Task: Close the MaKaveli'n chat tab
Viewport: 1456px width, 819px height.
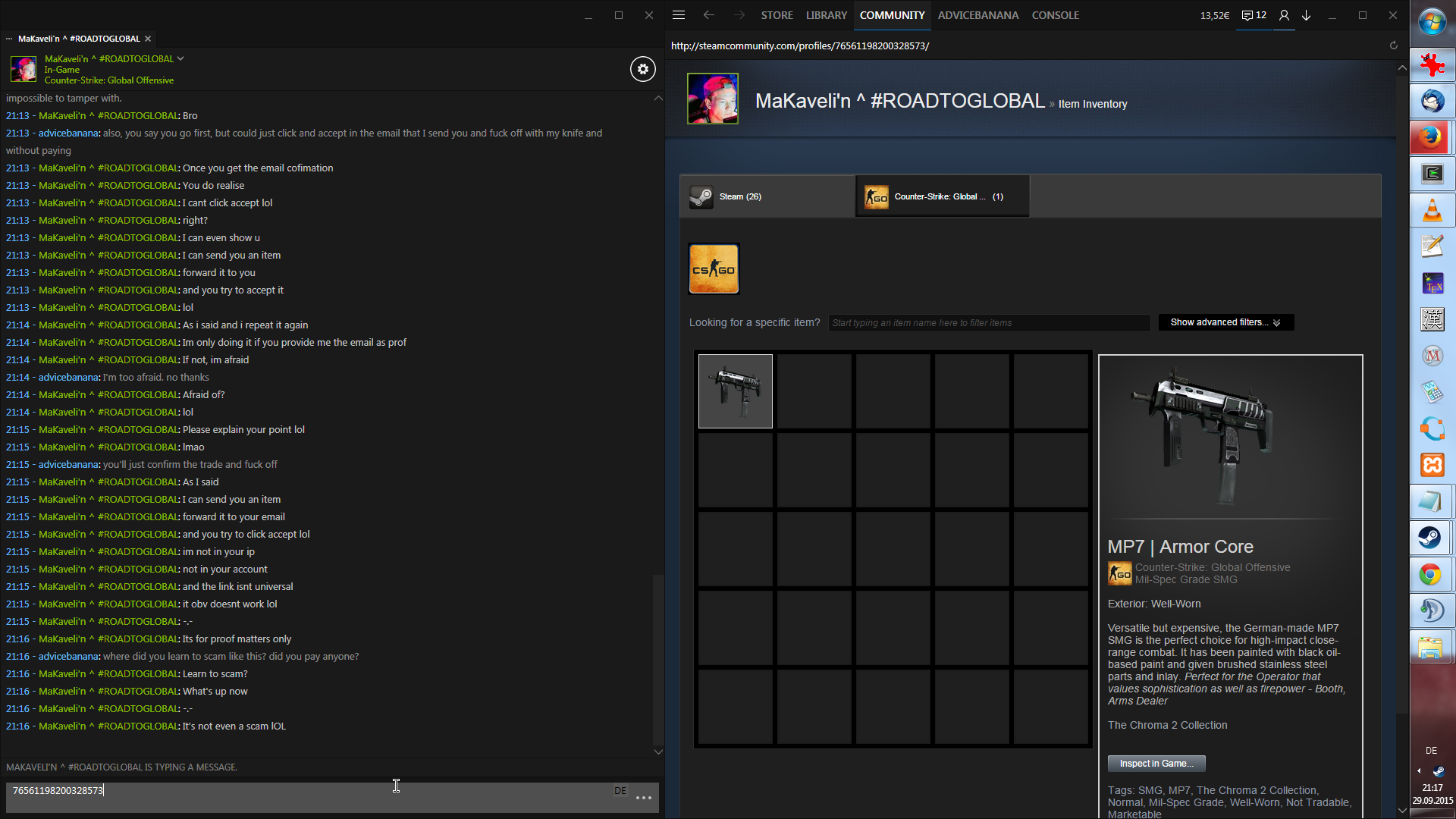Action: [x=148, y=39]
